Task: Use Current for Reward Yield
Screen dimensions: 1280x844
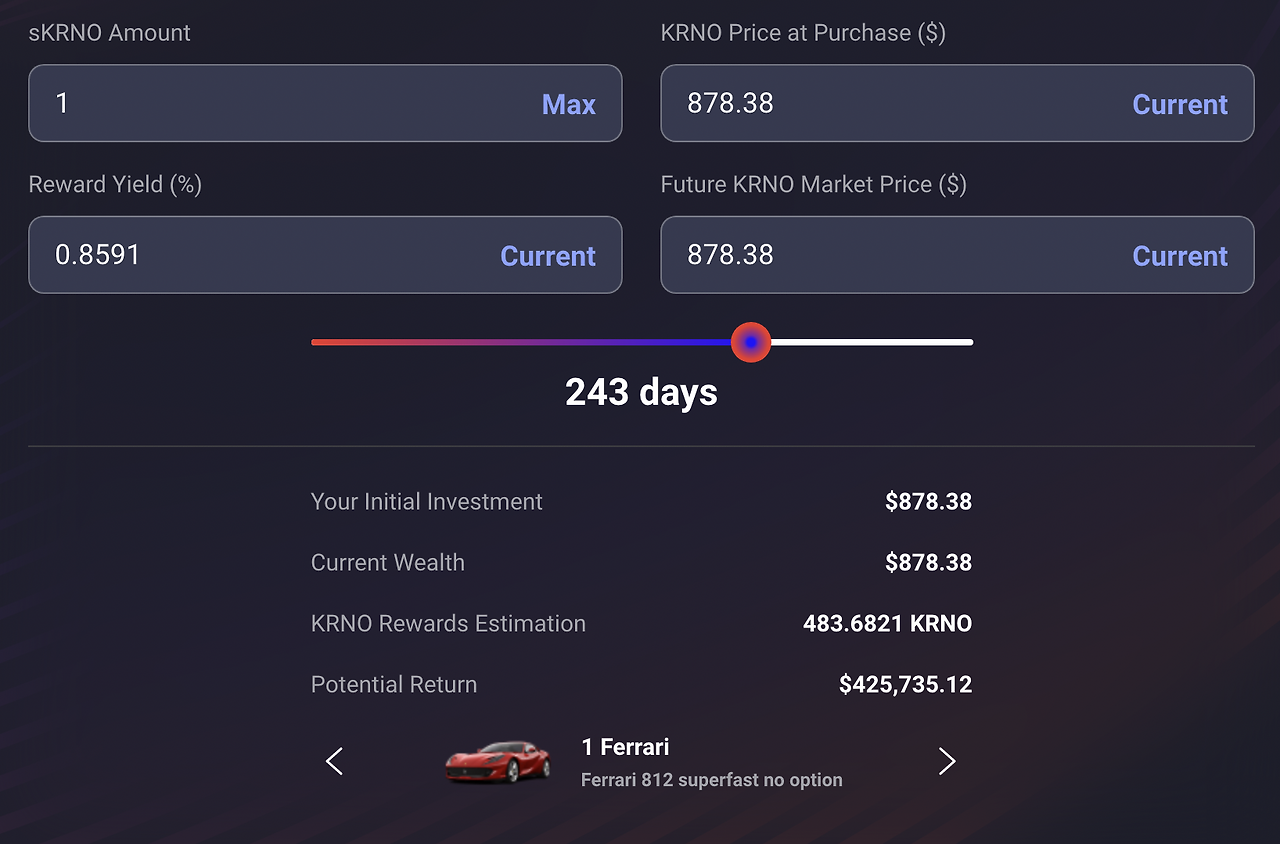Action: [x=548, y=256]
